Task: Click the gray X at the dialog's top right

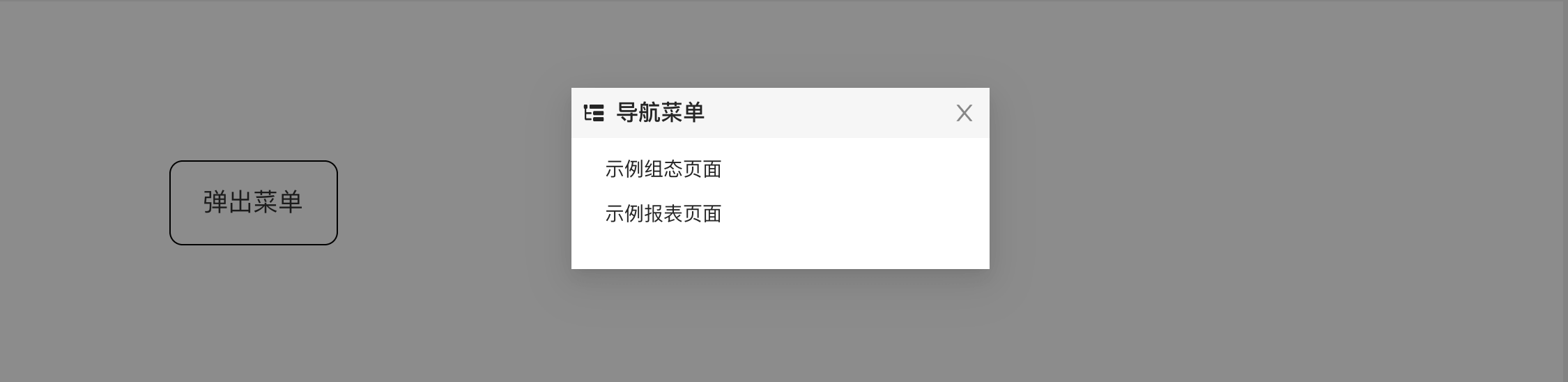Action: (964, 113)
